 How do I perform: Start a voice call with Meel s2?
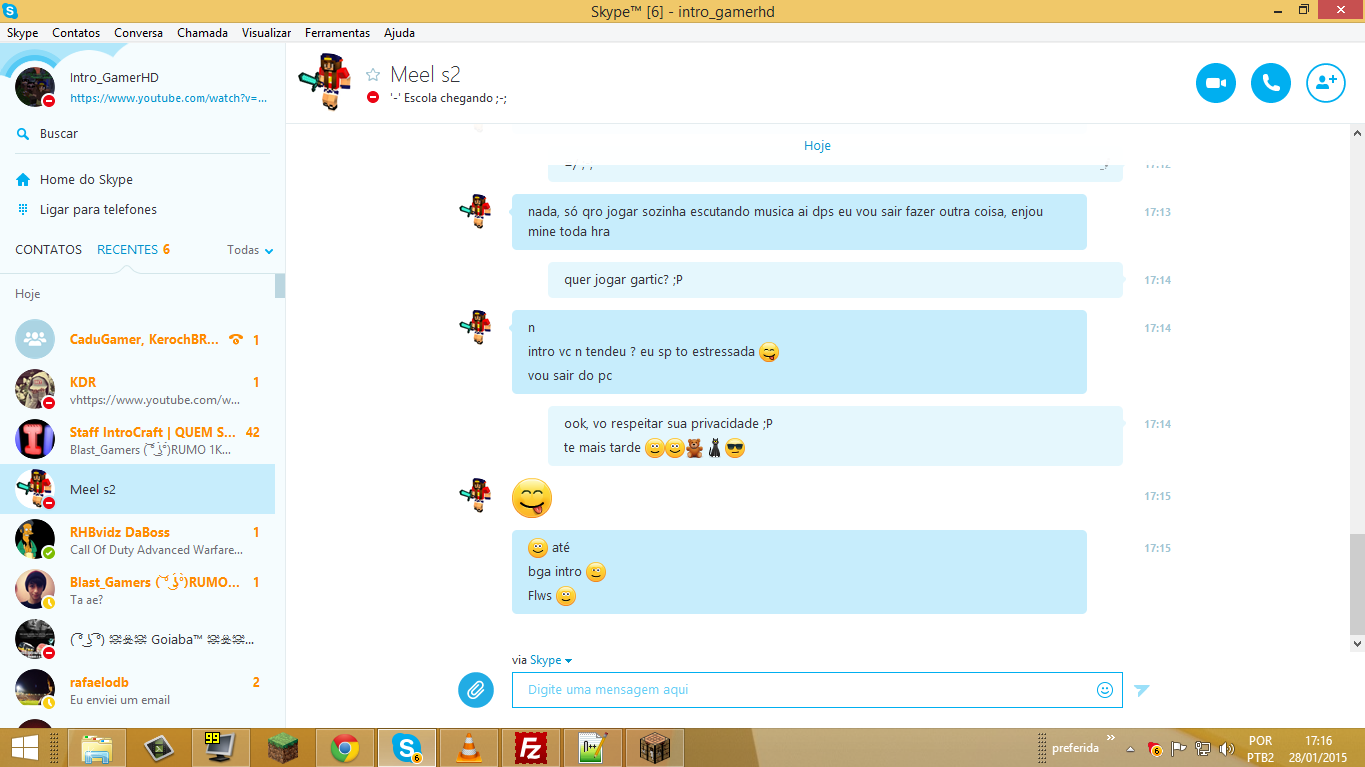coord(1271,83)
